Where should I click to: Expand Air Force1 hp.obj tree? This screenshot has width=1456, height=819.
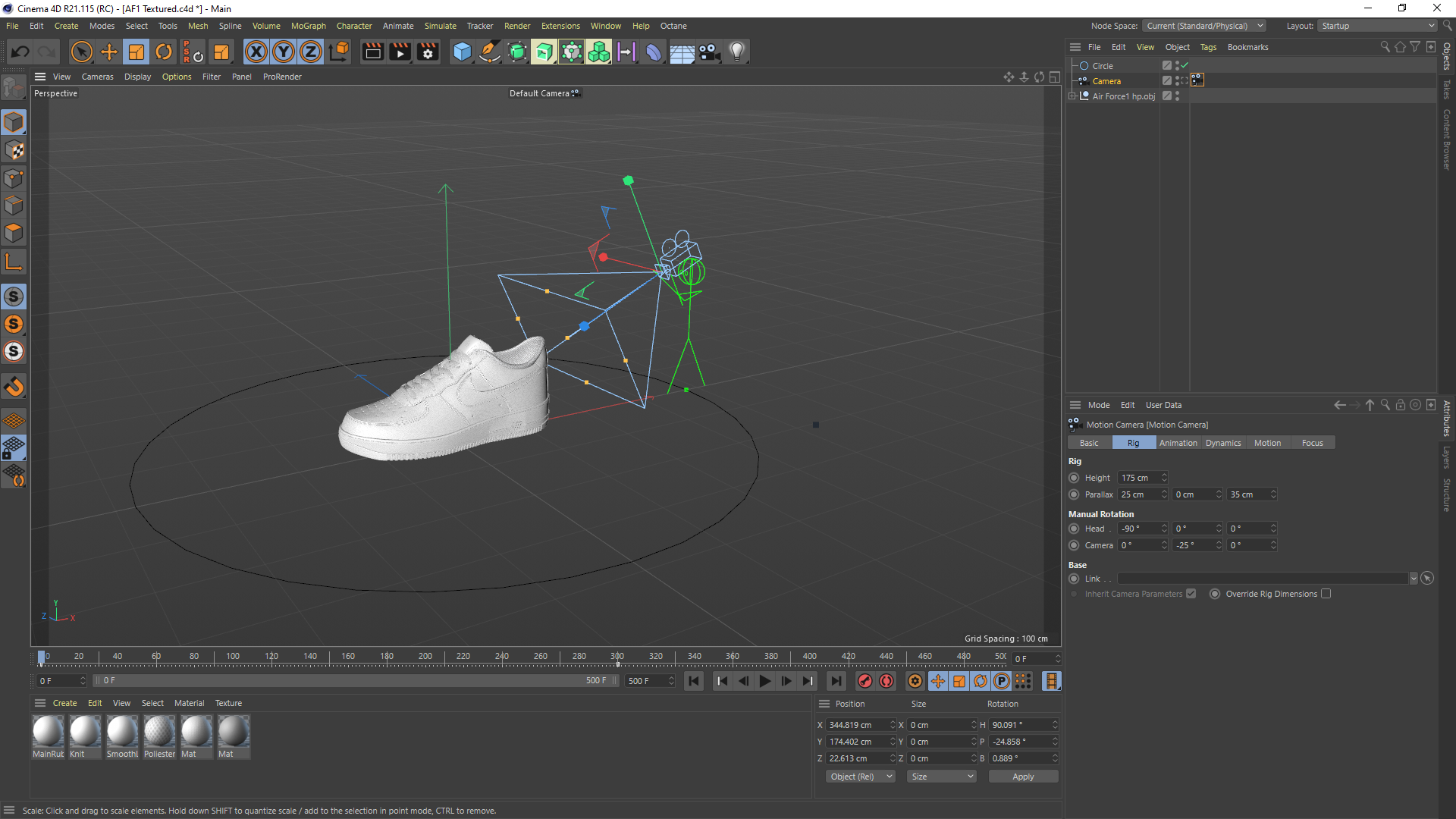1072,96
